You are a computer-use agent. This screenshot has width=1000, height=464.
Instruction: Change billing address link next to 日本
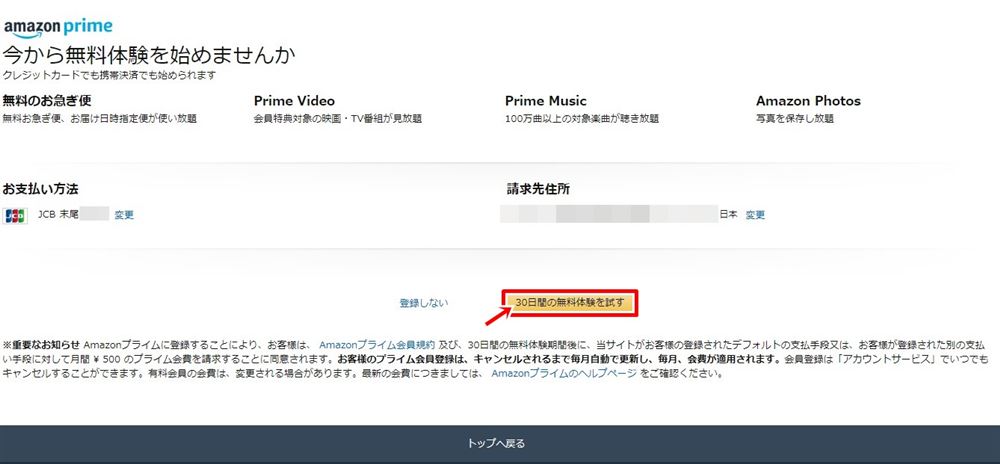point(755,215)
